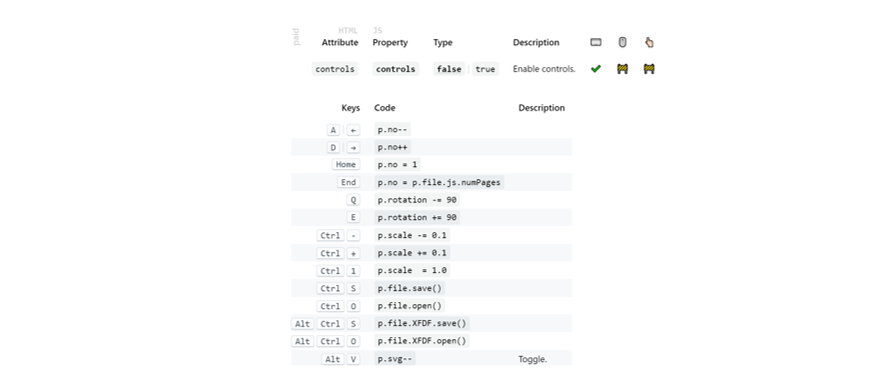Click the 'End' key cap

coord(348,182)
